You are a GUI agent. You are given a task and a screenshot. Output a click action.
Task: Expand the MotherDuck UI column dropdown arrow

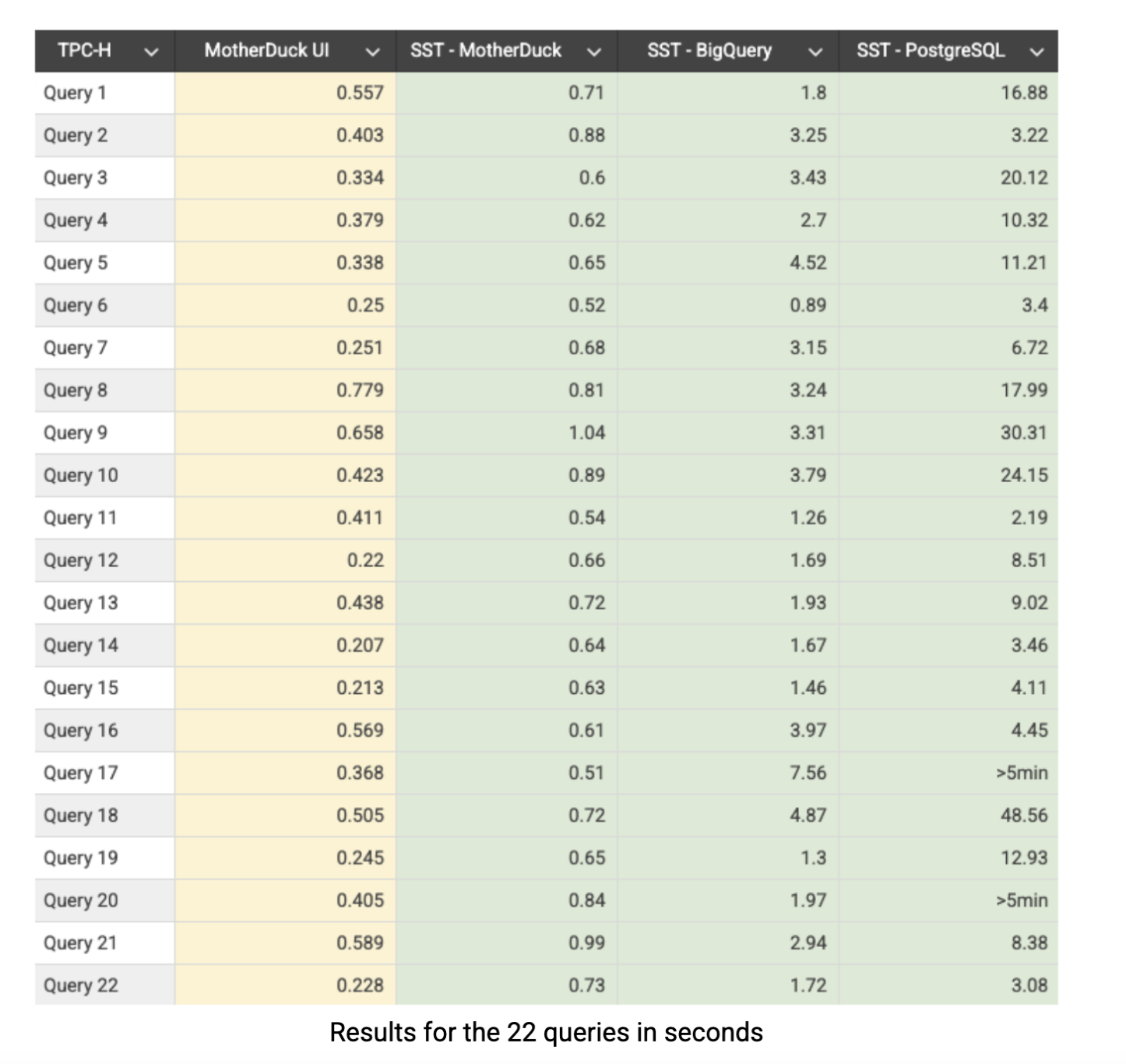pyautogui.click(x=373, y=52)
